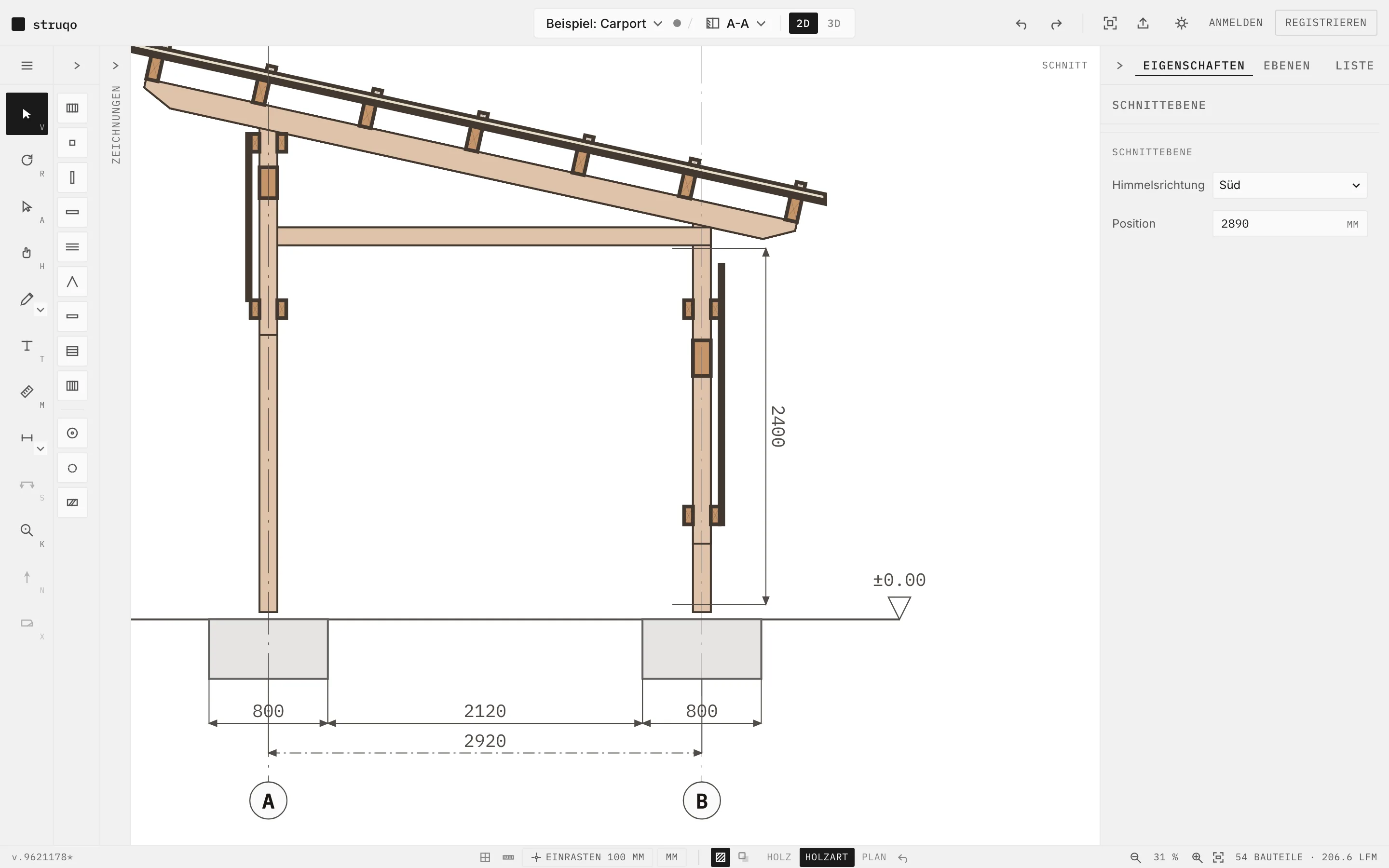The width and height of the screenshot is (1389, 868).
Task: Open the EBENEN tab
Action: click(1287, 66)
